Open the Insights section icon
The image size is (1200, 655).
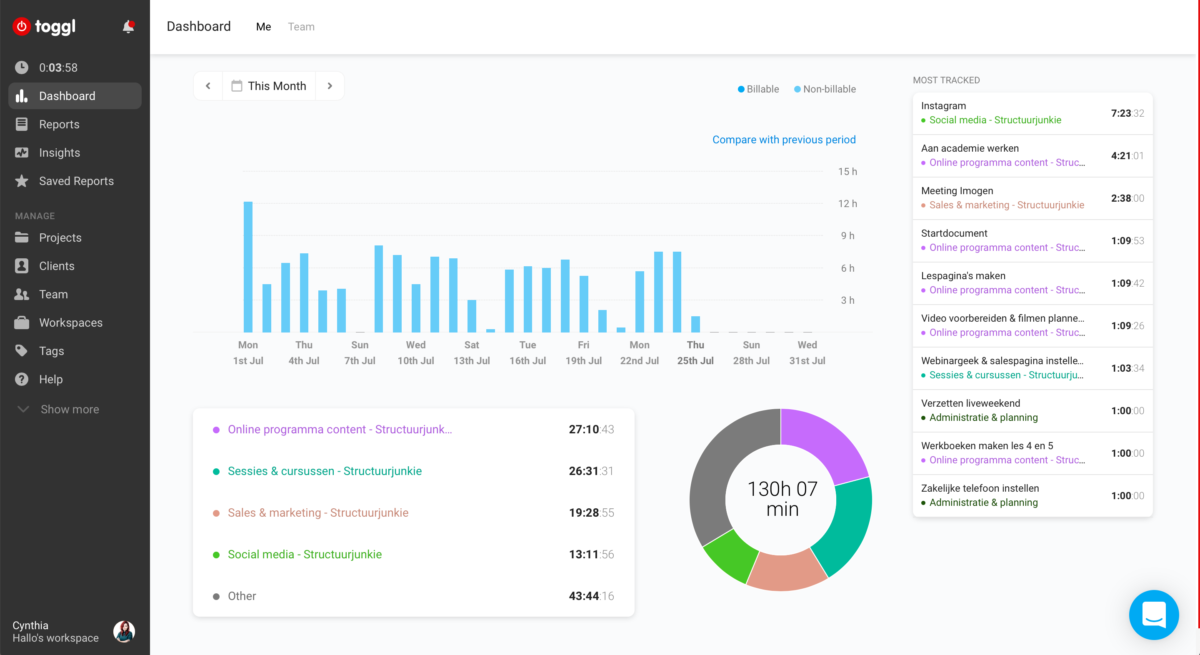click(21, 153)
